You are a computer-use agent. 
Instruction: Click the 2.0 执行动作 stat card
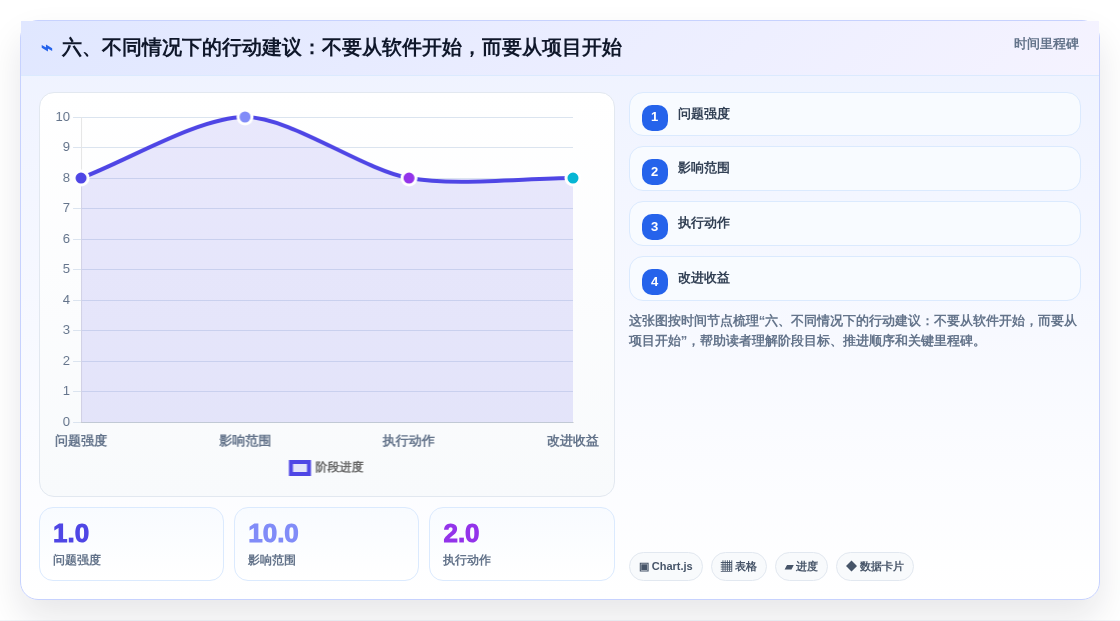(x=521, y=544)
